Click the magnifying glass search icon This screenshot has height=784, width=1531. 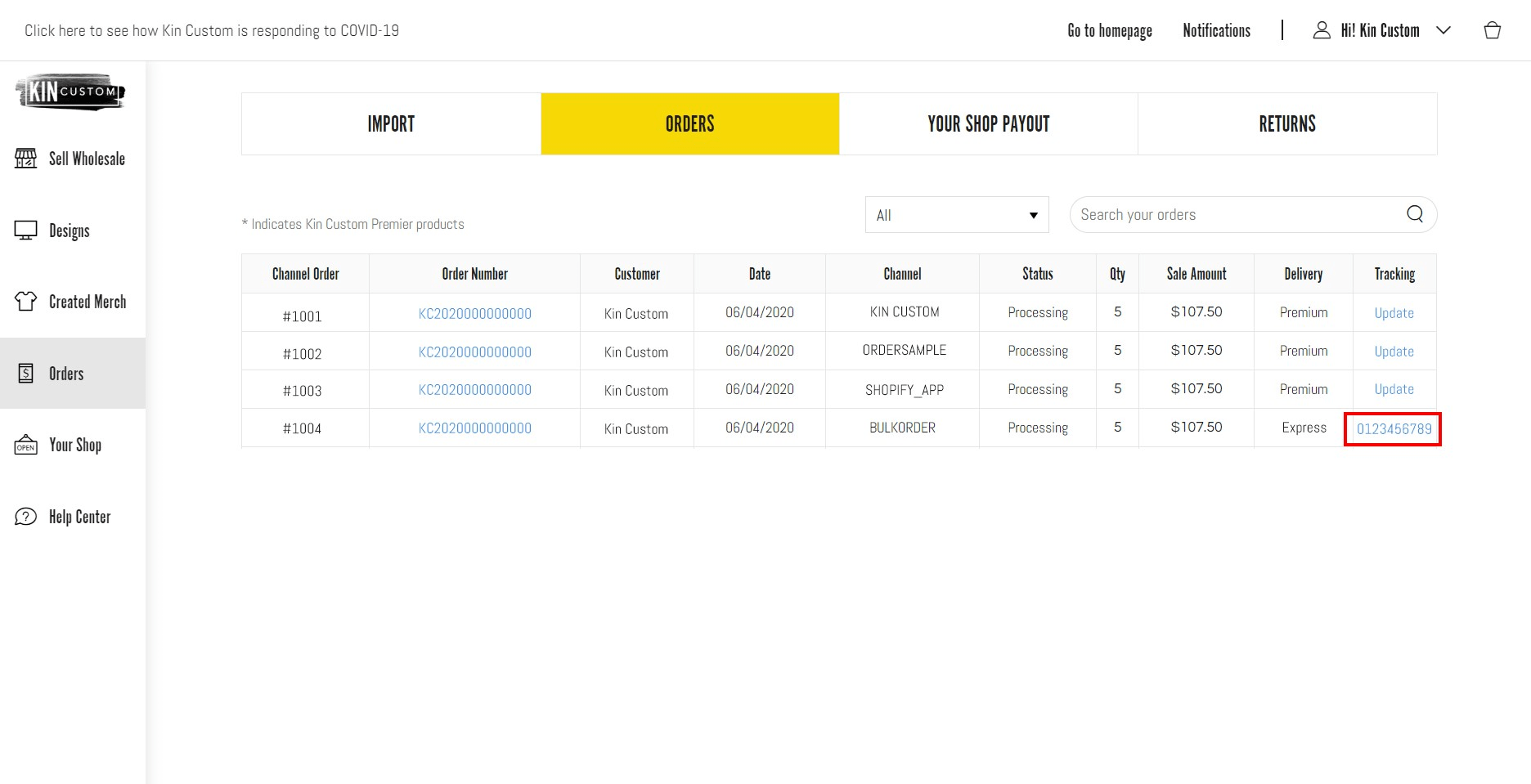point(1413,214)
